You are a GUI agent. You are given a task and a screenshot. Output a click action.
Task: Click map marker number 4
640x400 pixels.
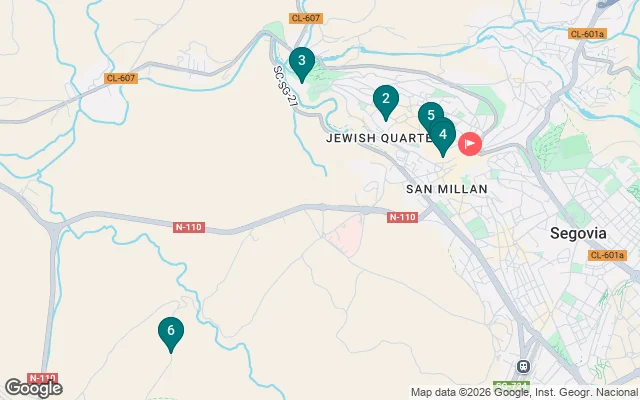pyautogui.click(x=443, y=136)
